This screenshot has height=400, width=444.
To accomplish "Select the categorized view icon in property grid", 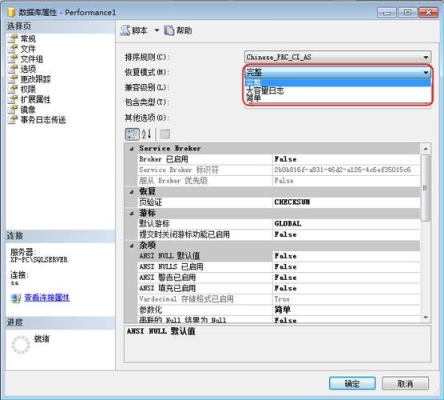I will (132, 134).
